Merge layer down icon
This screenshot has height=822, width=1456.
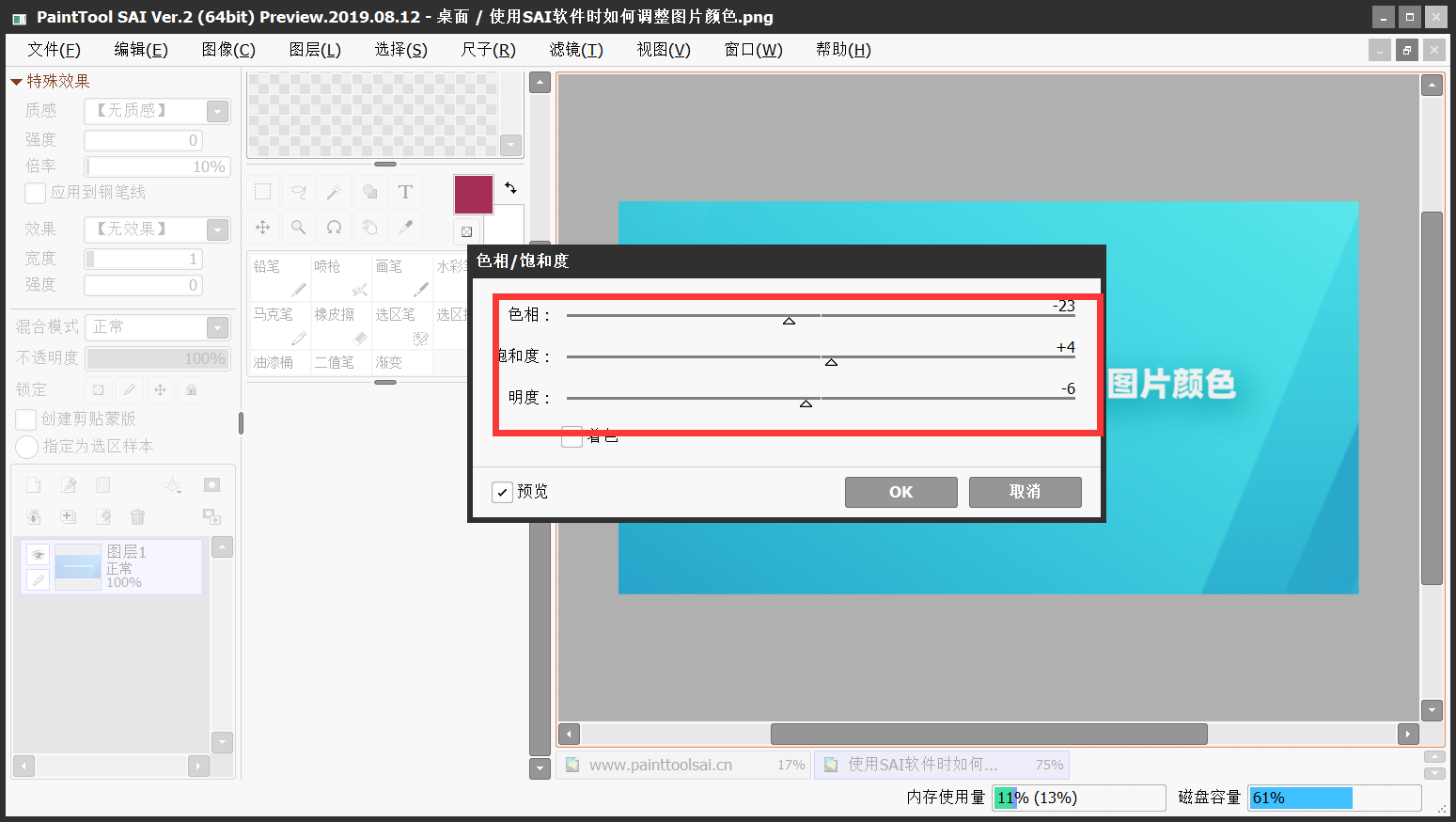point(34,516)
